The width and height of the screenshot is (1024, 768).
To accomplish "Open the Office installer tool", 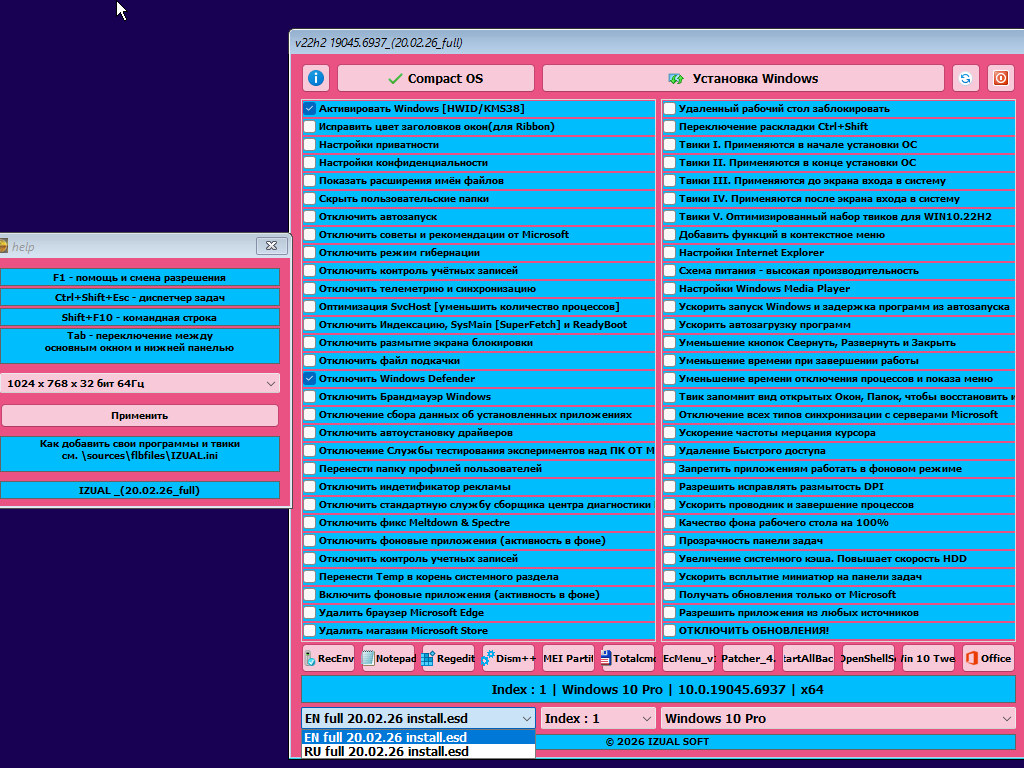I will pyautogui.click(x=988, y=658).
